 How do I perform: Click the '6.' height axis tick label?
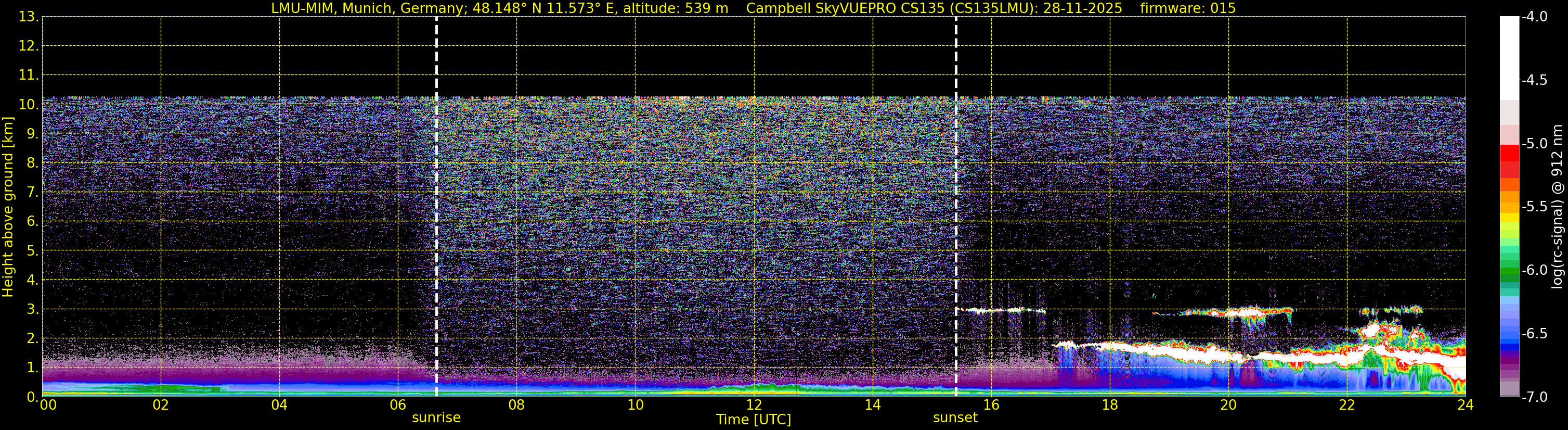pyautogui.click(x=32, y=222)
